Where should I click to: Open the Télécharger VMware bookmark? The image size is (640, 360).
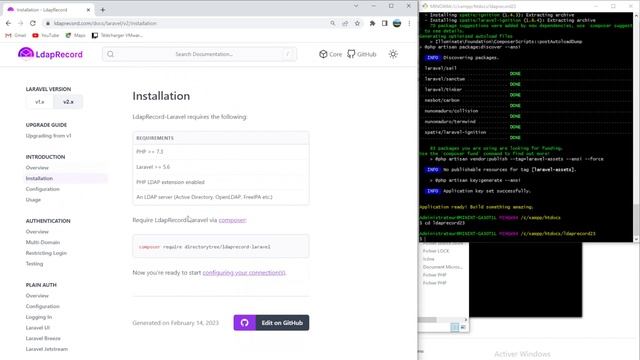click(x=118, y=36)
